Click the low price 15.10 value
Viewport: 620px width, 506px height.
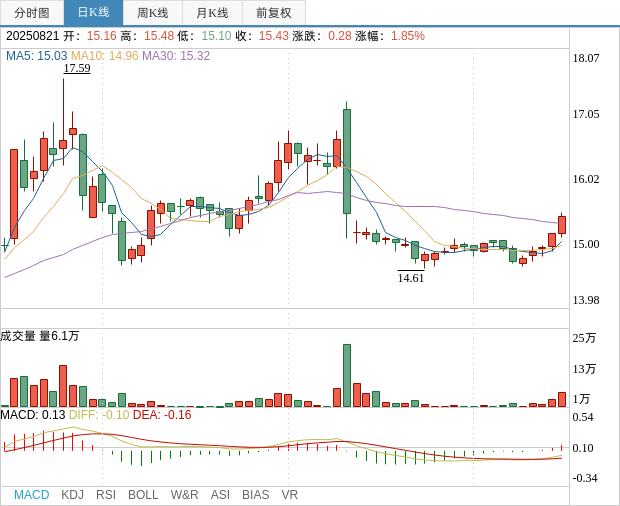point(216,36)
